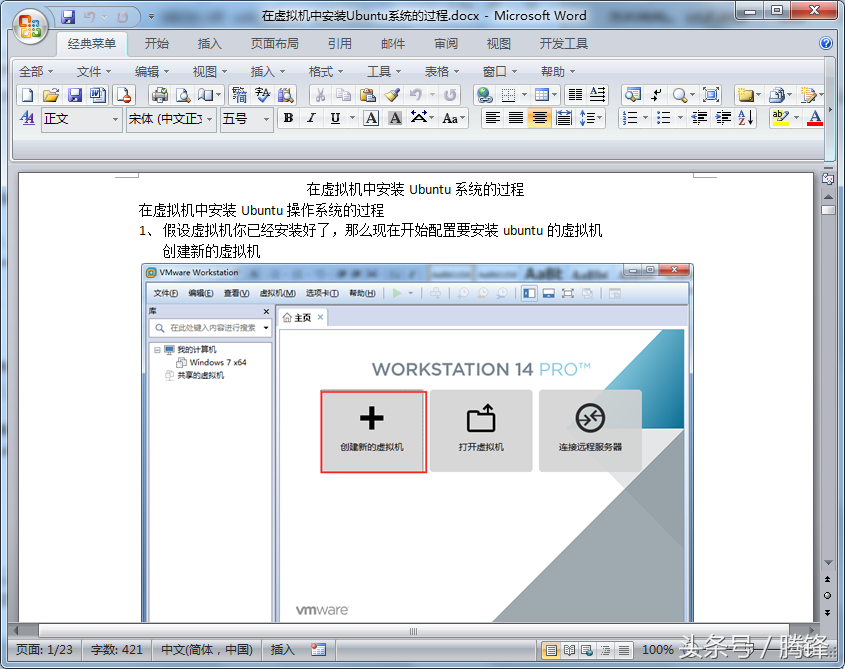Decrease indent icon
Viewport: 845px width, 669px height.
[699, 118]
